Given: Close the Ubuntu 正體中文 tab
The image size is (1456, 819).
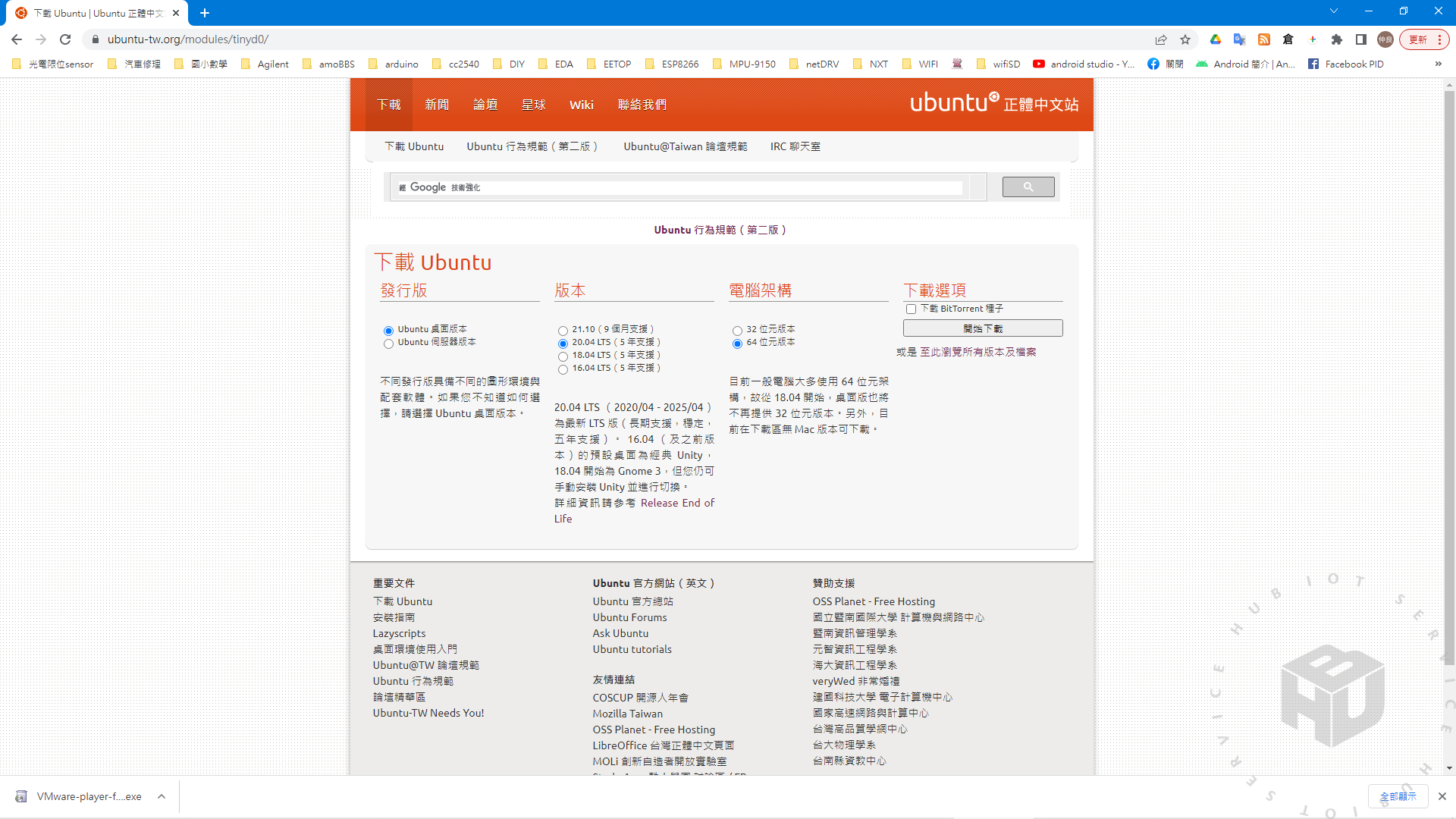Looking at the screenshot, I should (x=176, y=13).
